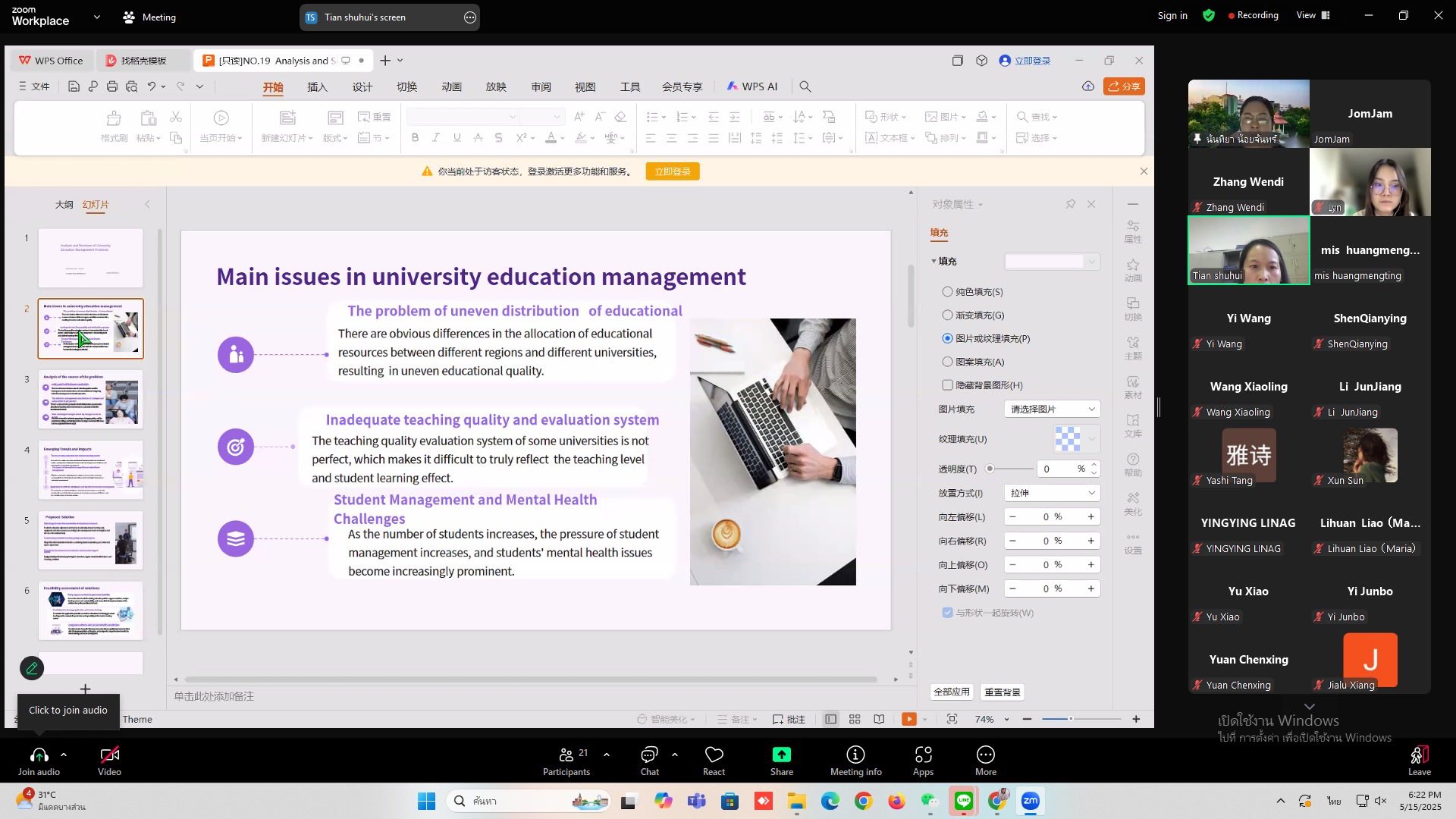Open the placement mode 拉伸 dropdown
The height and width of the screenshot is (819, 1456).
1052,493
